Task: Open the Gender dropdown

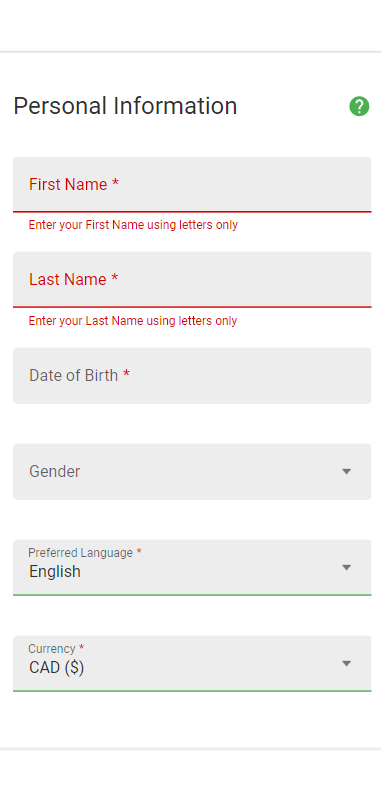Action: 192,471
